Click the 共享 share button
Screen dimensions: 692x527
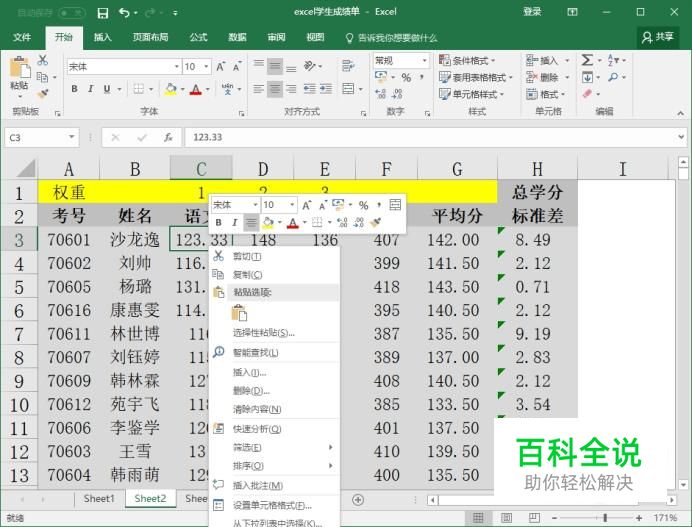pos(658,37)
